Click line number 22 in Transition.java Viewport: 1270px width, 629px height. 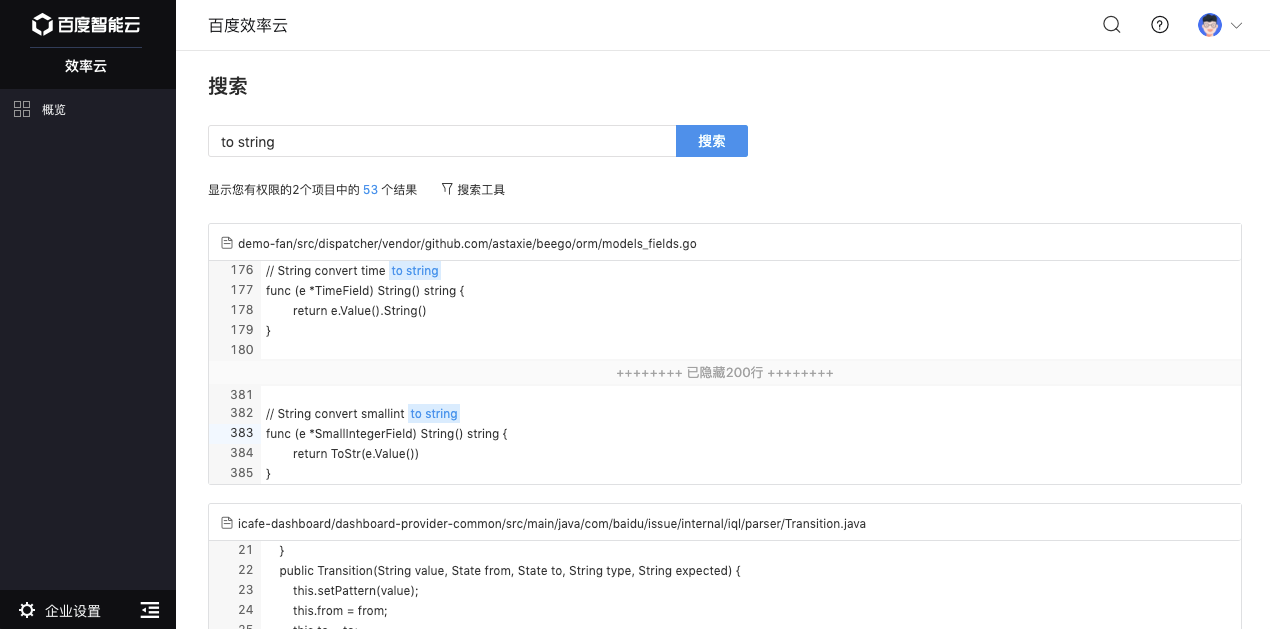(246, 570)
